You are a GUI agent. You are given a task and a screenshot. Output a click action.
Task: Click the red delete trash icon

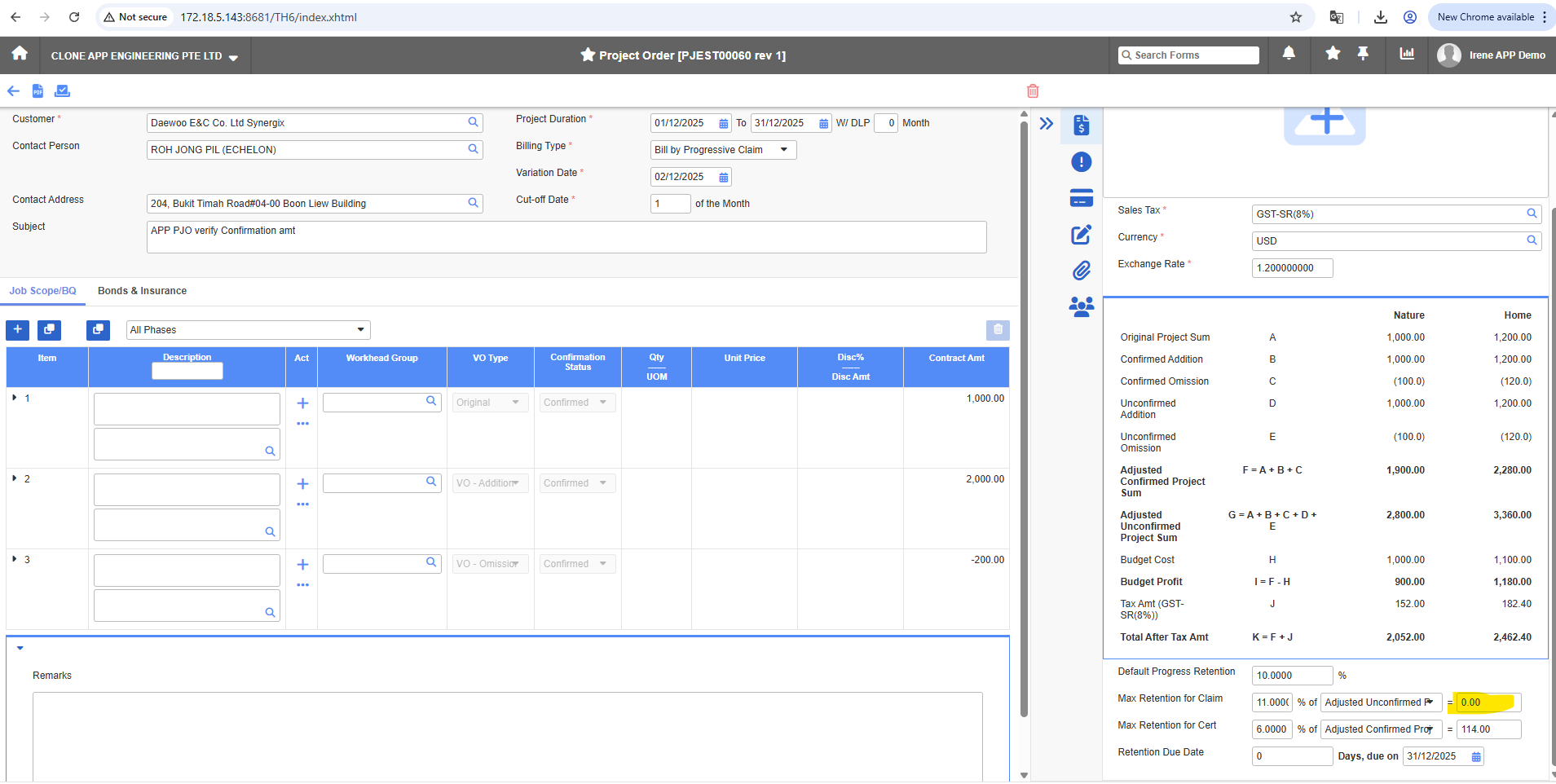1033,90
